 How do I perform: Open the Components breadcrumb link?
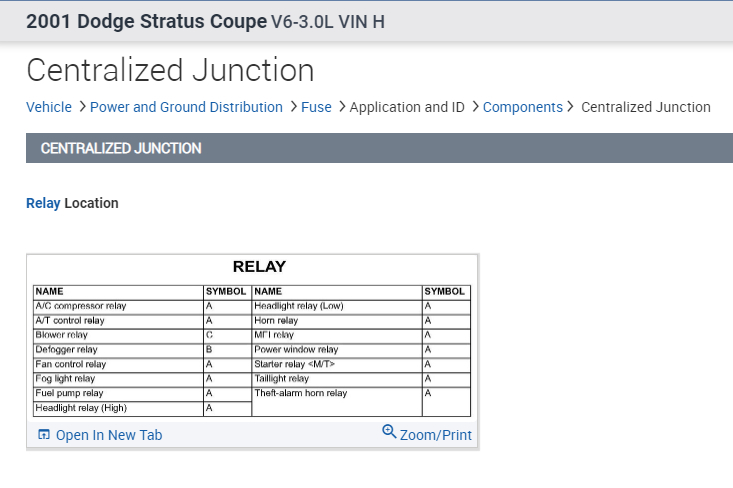pyautogui.click(x=523, y=107)
